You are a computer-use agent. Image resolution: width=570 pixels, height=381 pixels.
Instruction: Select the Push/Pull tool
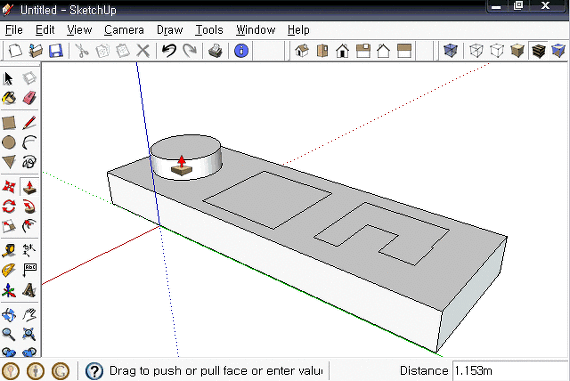tap(29, 187)
